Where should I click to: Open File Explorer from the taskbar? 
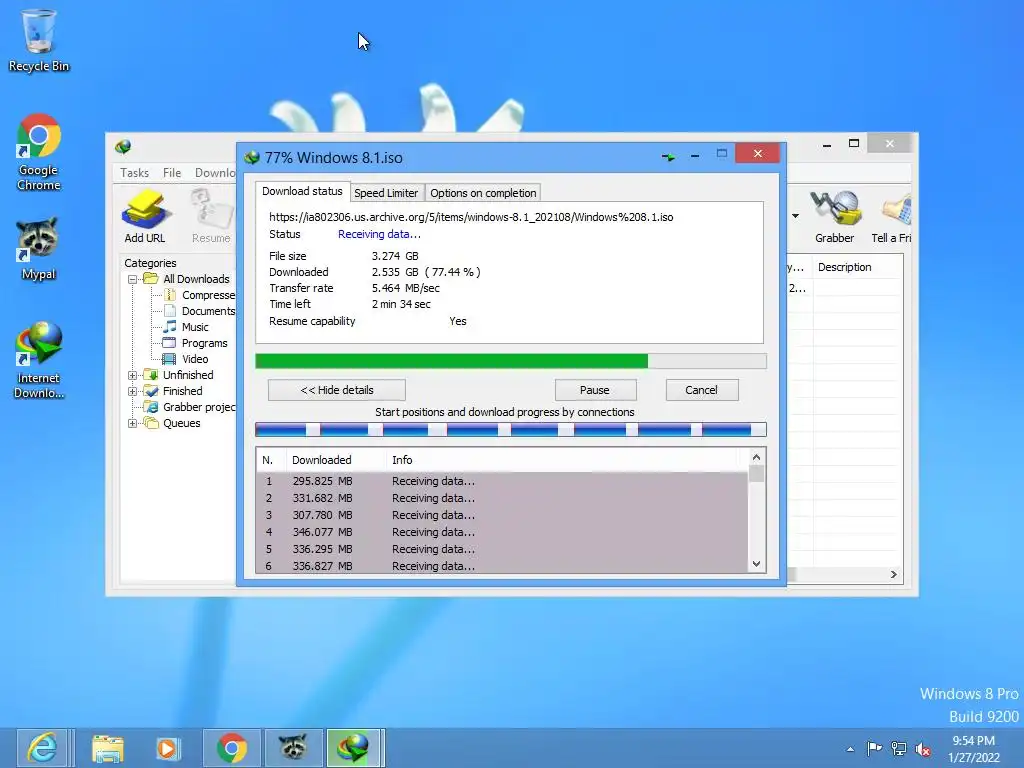[108, 748]
